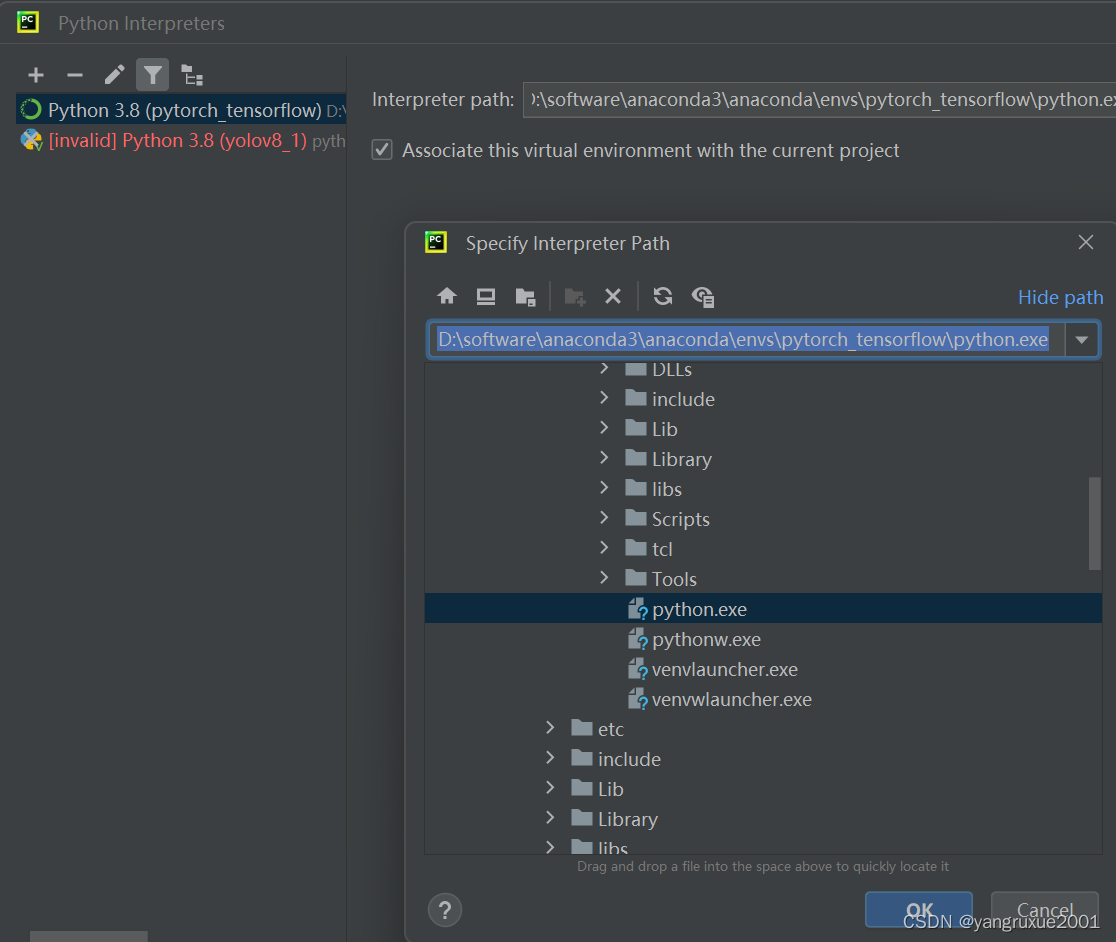
Task: Click the pythonw.exe file icon
Action: (x=638, y=639)
